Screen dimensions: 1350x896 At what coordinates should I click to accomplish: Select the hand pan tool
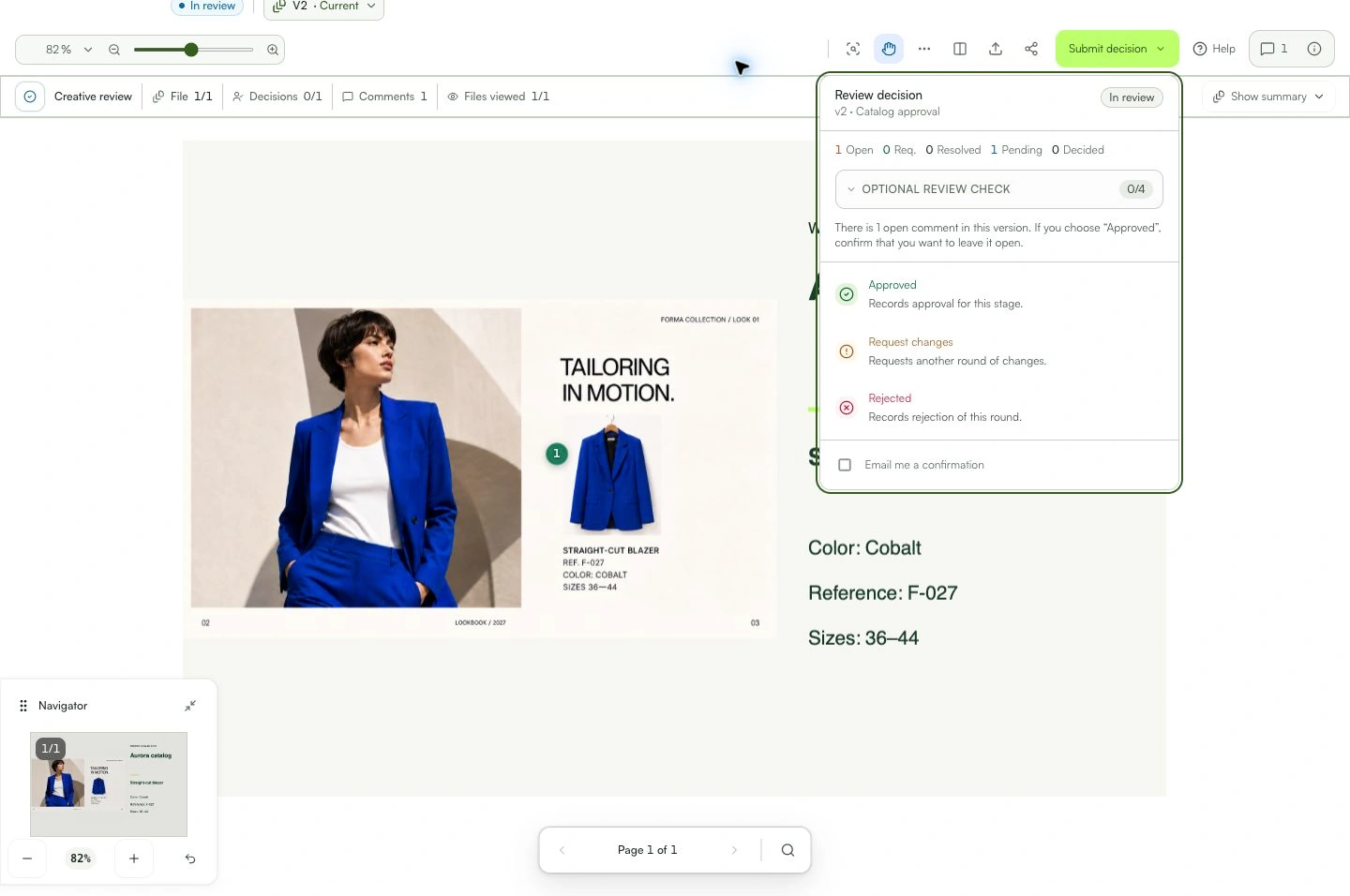click(x=889, y=49)
